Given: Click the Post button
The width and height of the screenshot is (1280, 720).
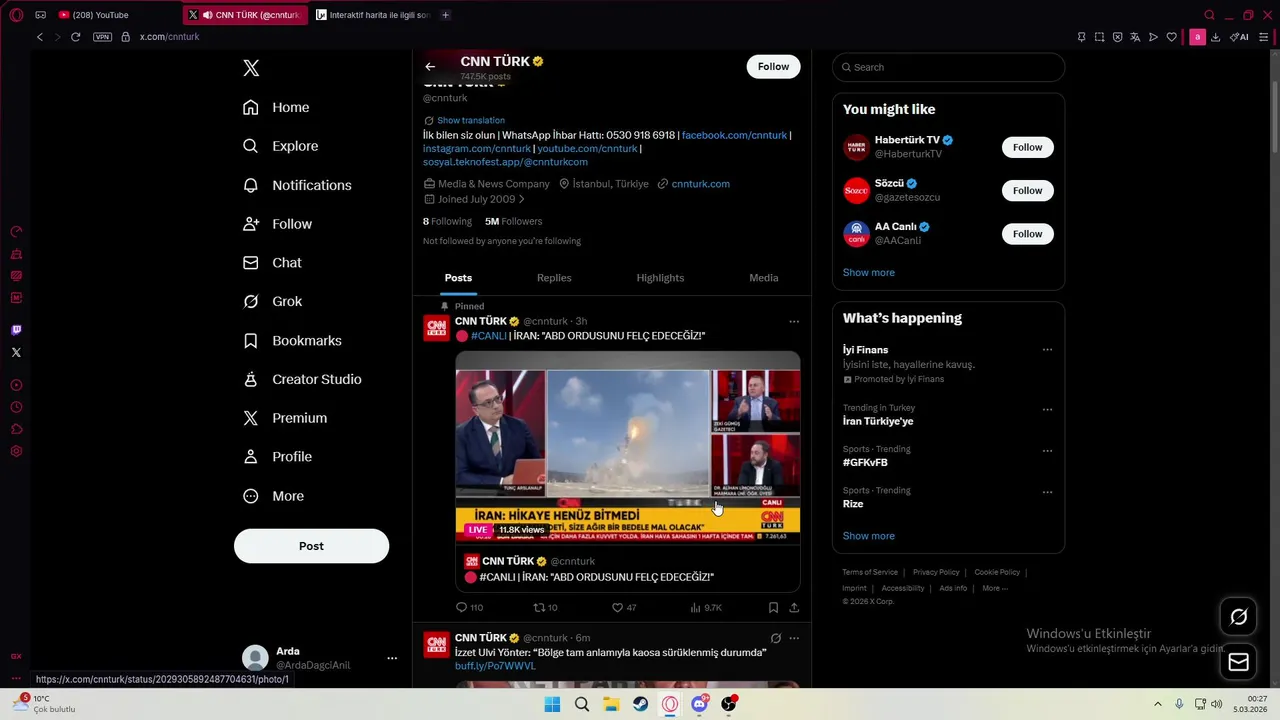Looking at the screenshot, I should (311, 546).
